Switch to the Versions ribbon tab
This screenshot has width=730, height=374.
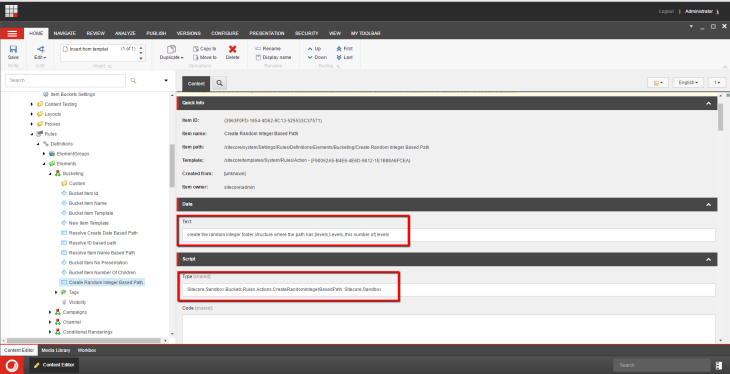189,34
